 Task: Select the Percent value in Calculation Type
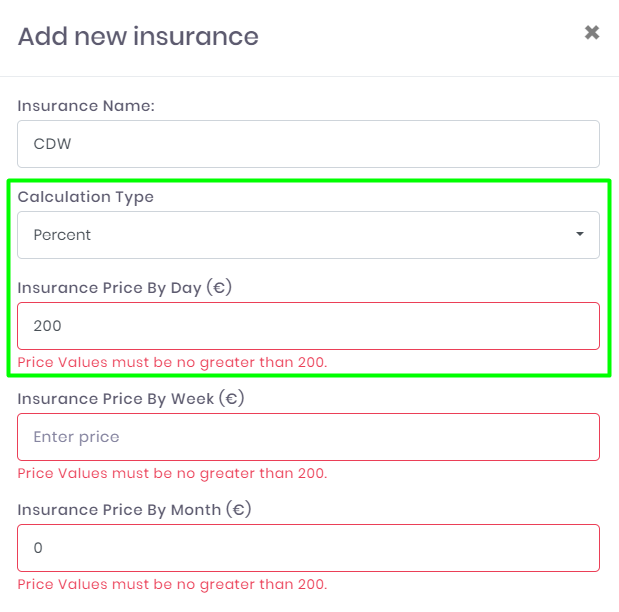pyautogui.click(x=62, y=235)
